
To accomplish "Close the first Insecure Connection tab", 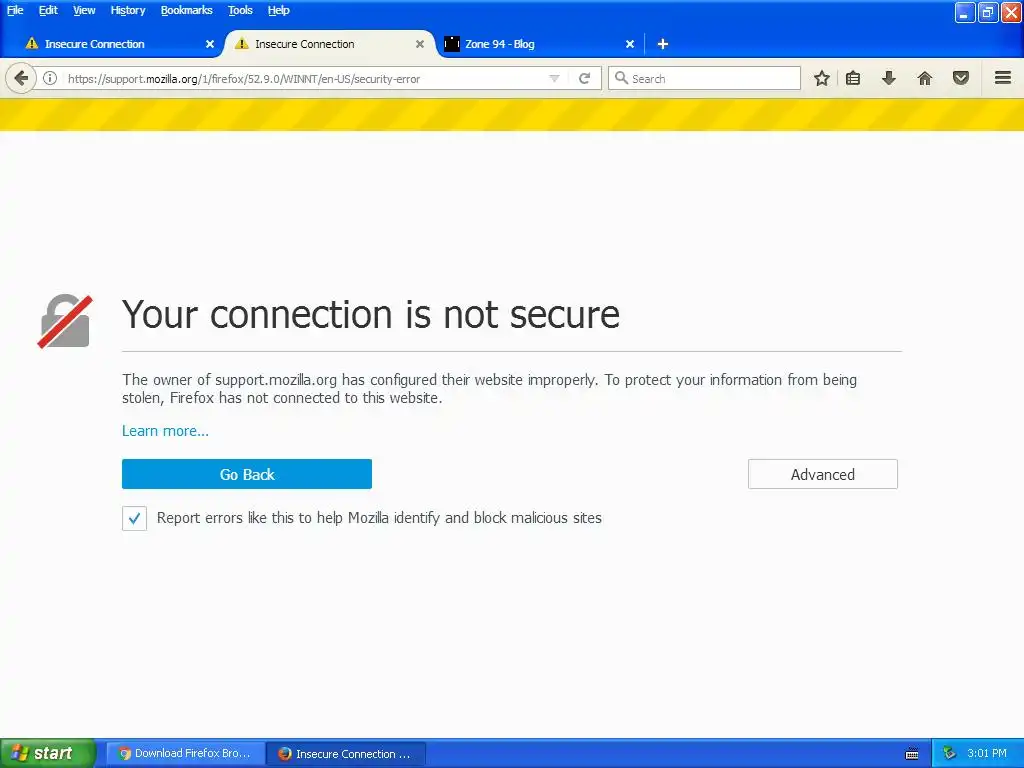I will (x=210, y=44).
